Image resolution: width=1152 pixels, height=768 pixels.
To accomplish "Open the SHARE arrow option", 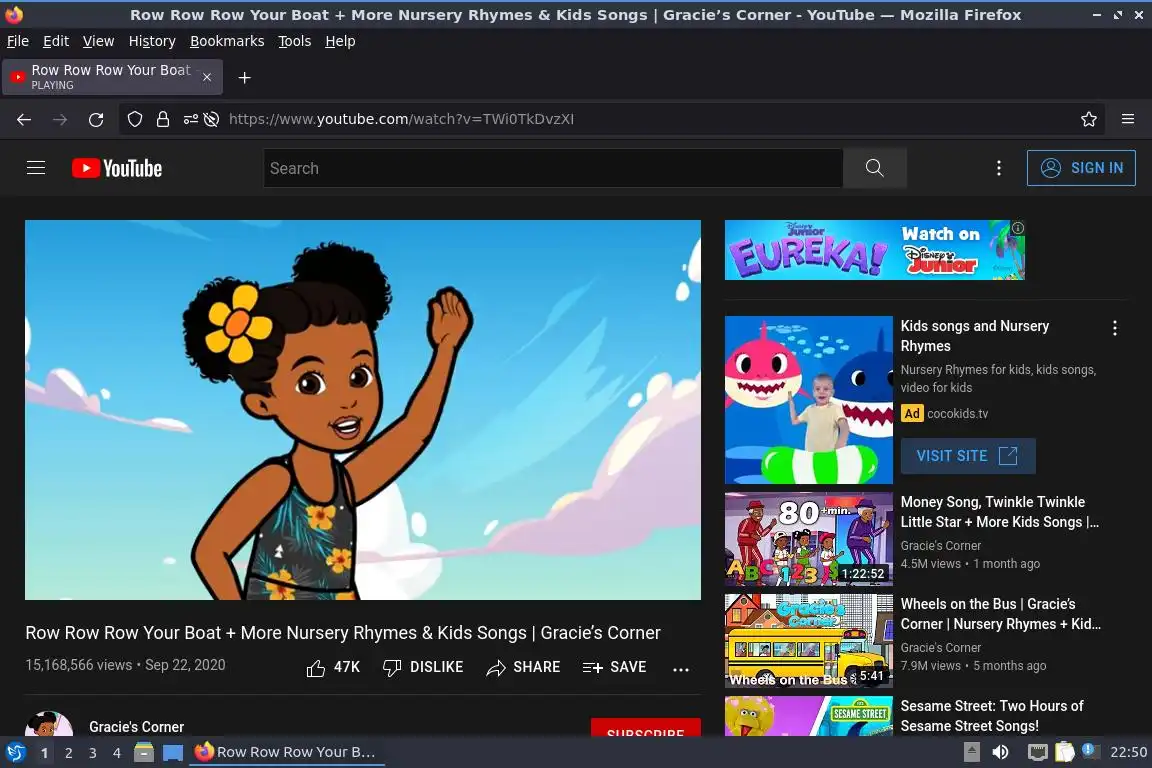I will pos(523,667).
